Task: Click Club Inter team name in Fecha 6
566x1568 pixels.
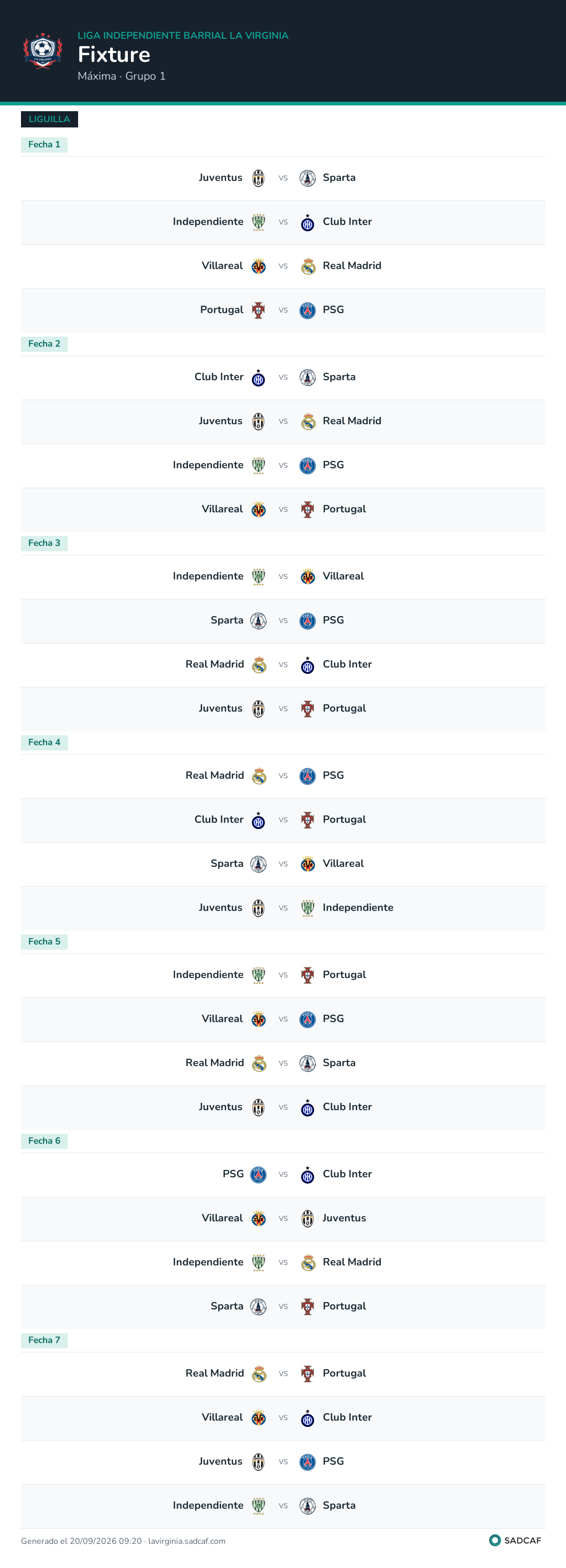Action: 347,1174
